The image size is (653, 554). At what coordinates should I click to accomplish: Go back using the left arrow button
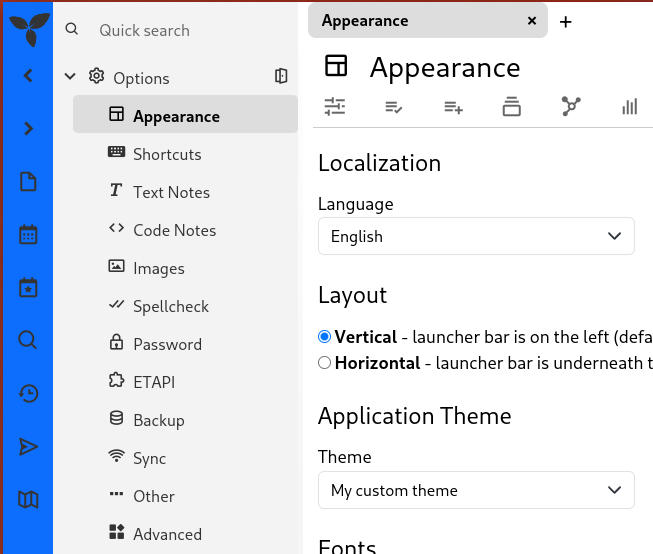click(28, 75)
